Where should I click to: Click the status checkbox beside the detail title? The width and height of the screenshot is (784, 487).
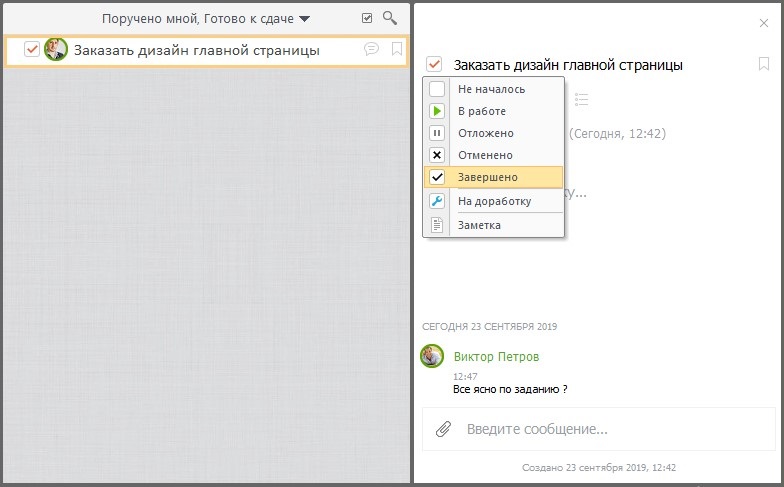point(434,64)
